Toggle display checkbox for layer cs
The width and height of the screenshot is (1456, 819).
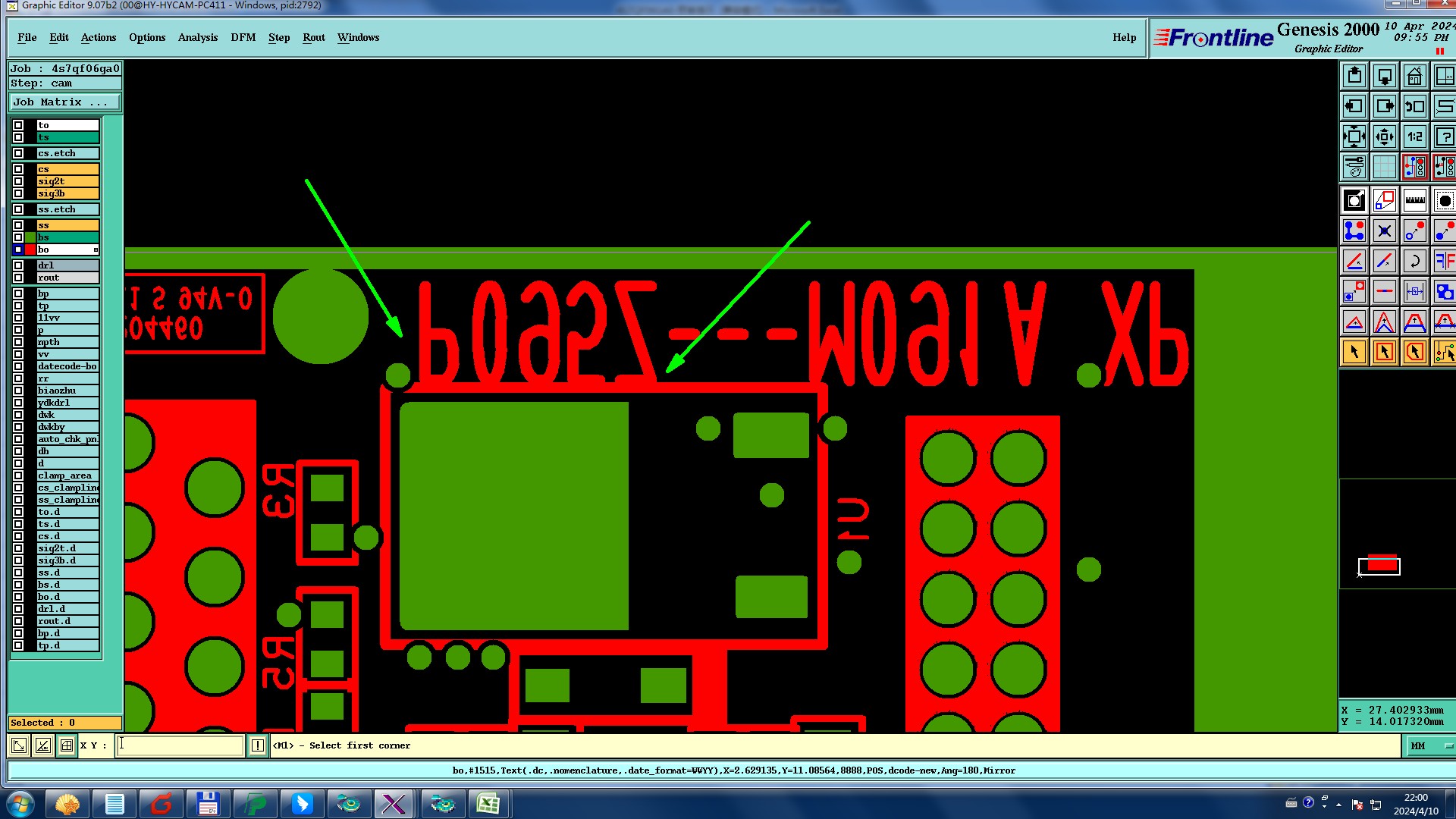click(18, 169)
